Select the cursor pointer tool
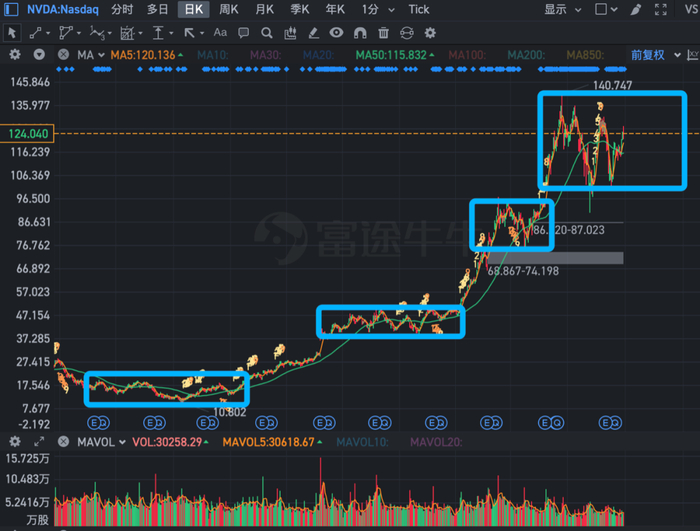The height and width of the screenshot is (531, 700). (12, 33)
